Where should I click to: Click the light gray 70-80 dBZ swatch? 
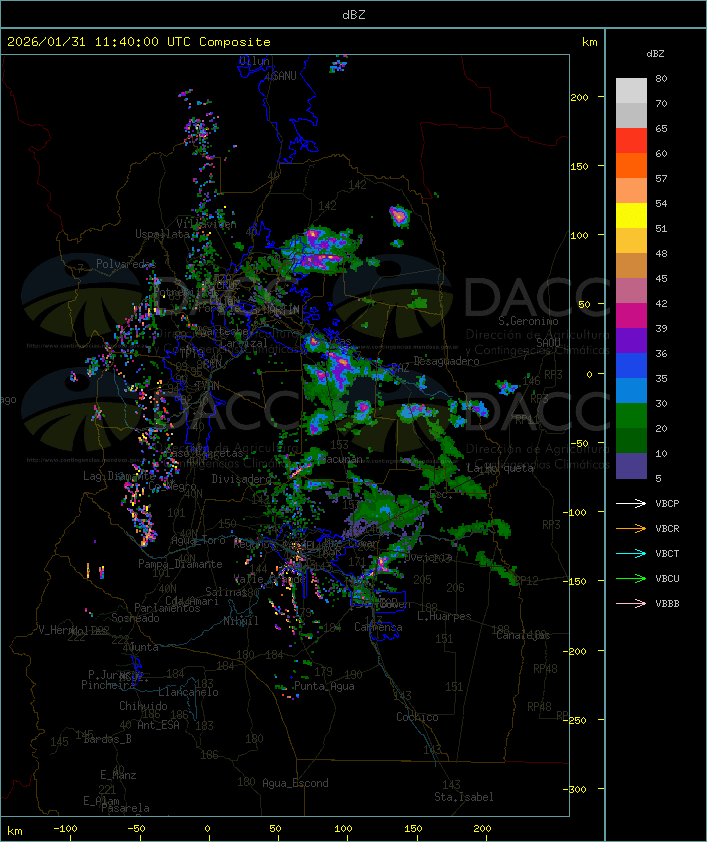(631, 91)
